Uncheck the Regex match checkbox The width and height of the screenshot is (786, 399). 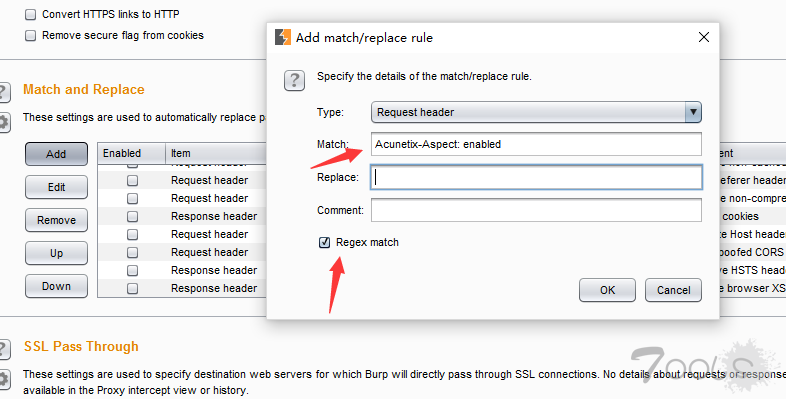(x=324, y=243)
